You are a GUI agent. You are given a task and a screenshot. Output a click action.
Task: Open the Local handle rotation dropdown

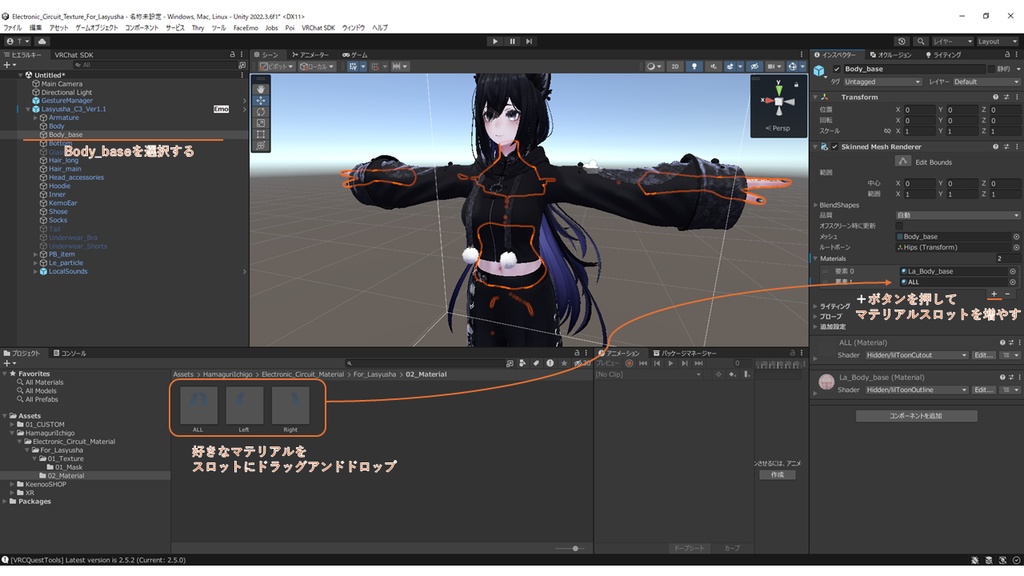[317, 66]
